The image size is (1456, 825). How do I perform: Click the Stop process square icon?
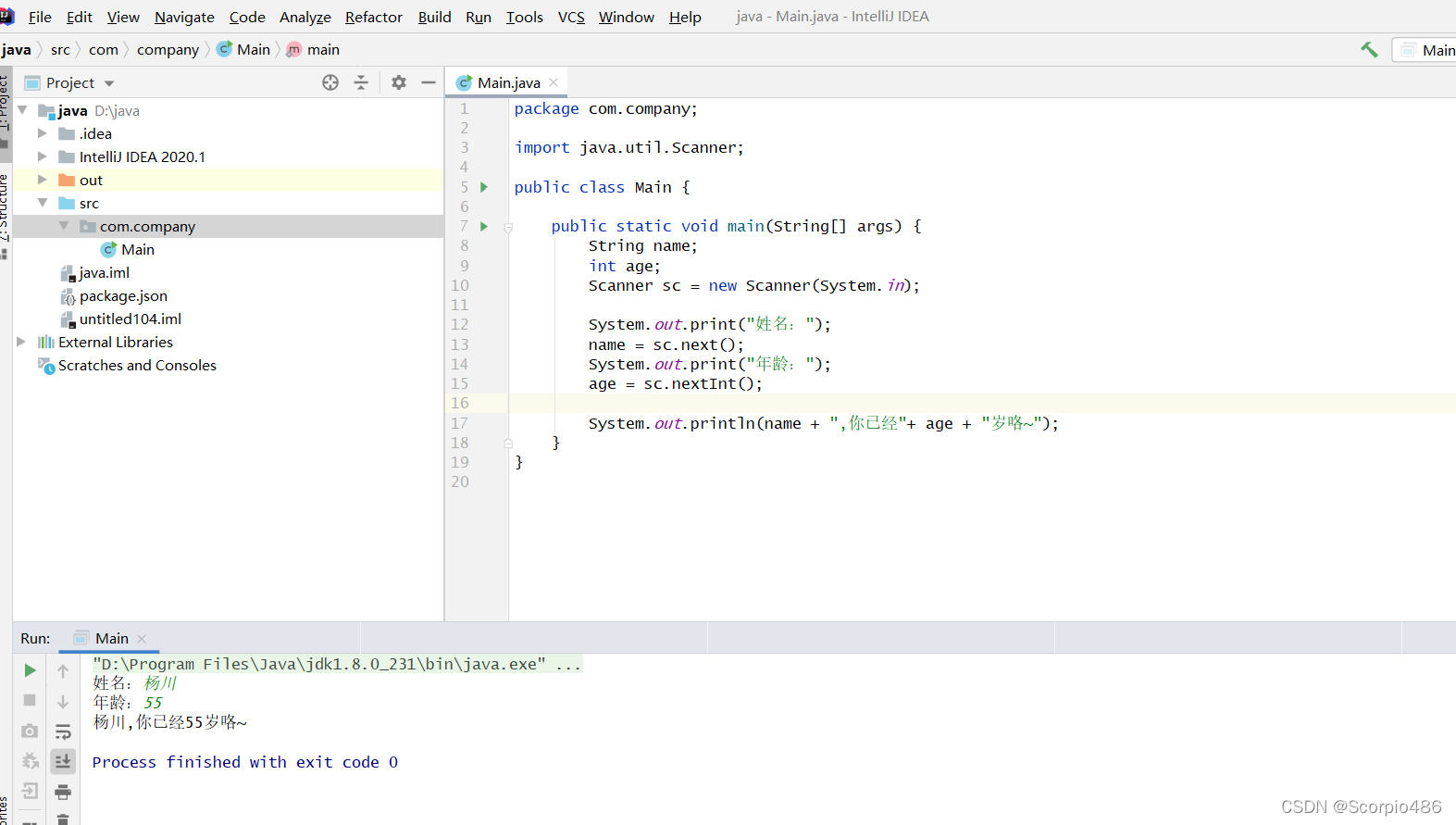30,700
